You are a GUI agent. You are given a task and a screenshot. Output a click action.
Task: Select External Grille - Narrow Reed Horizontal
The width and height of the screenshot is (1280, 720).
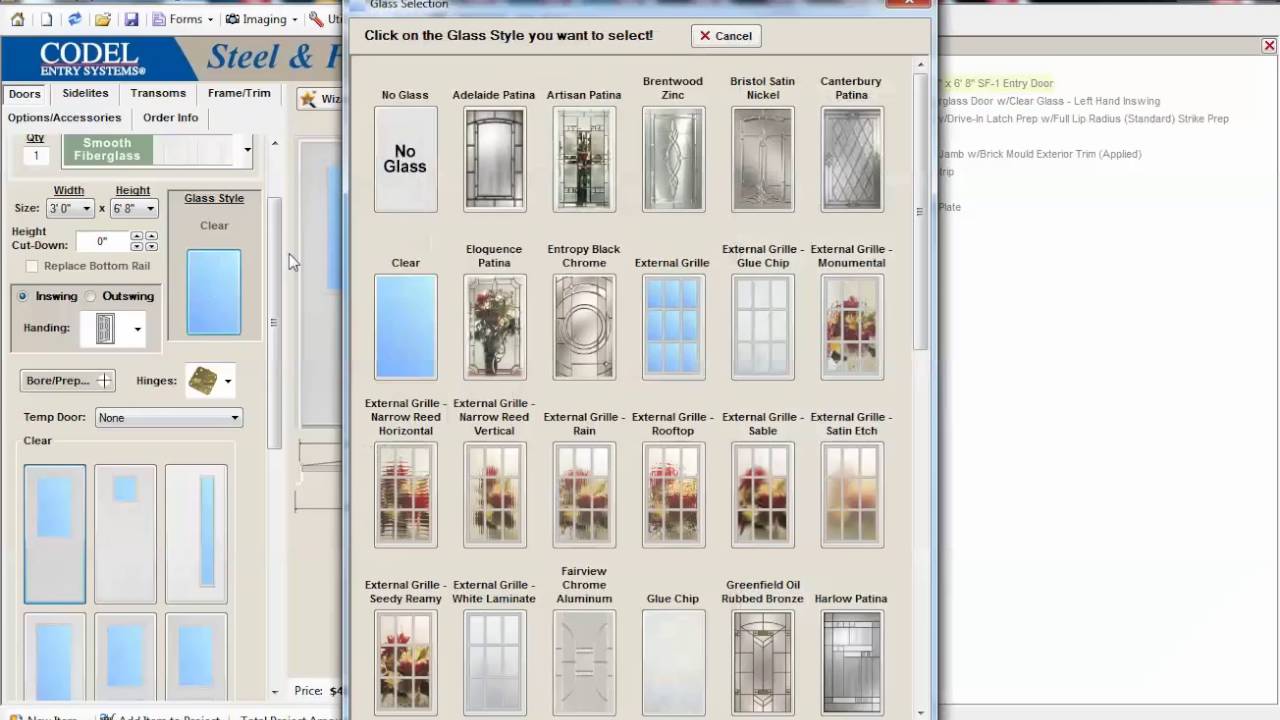pyautogui.click(x=405, y=495)
